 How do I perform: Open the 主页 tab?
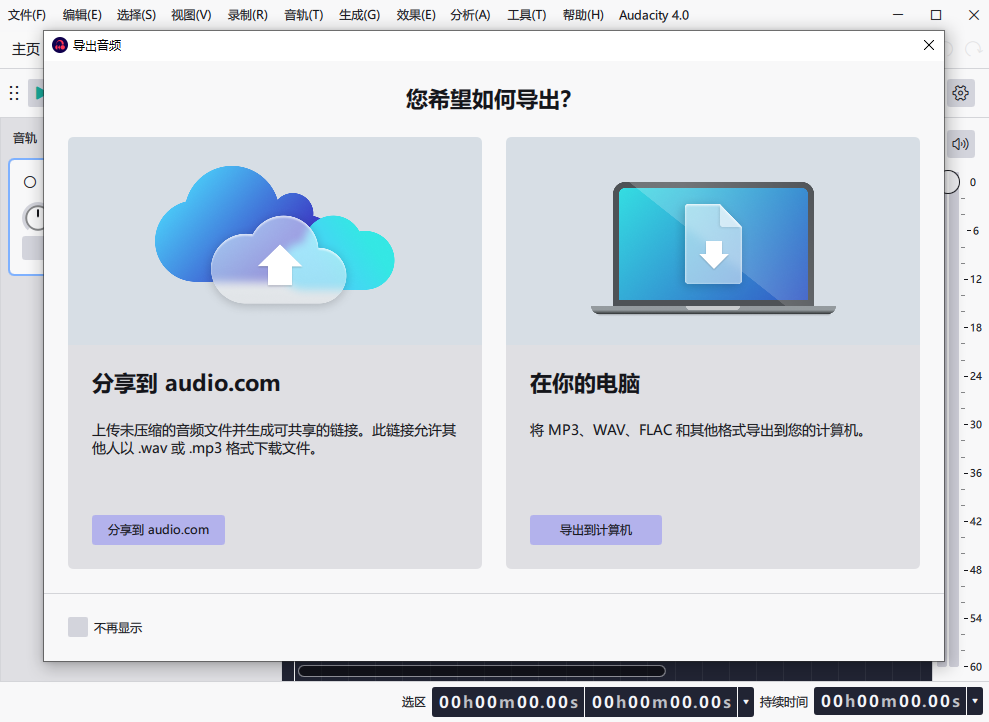coord(26,49)
